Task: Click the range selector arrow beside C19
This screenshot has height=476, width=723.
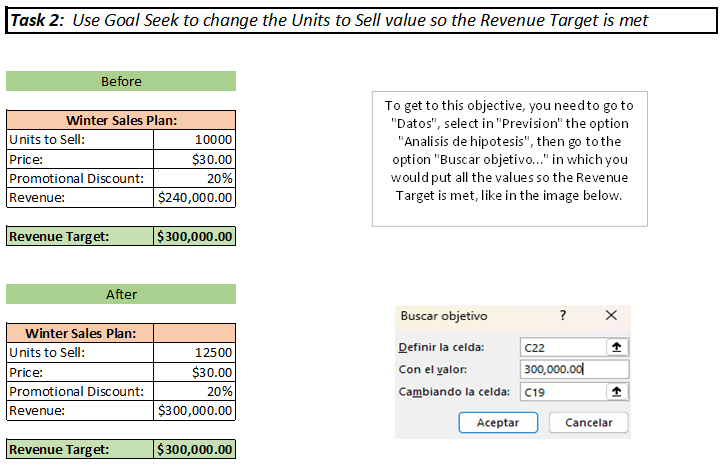Action: pos(616,392)
